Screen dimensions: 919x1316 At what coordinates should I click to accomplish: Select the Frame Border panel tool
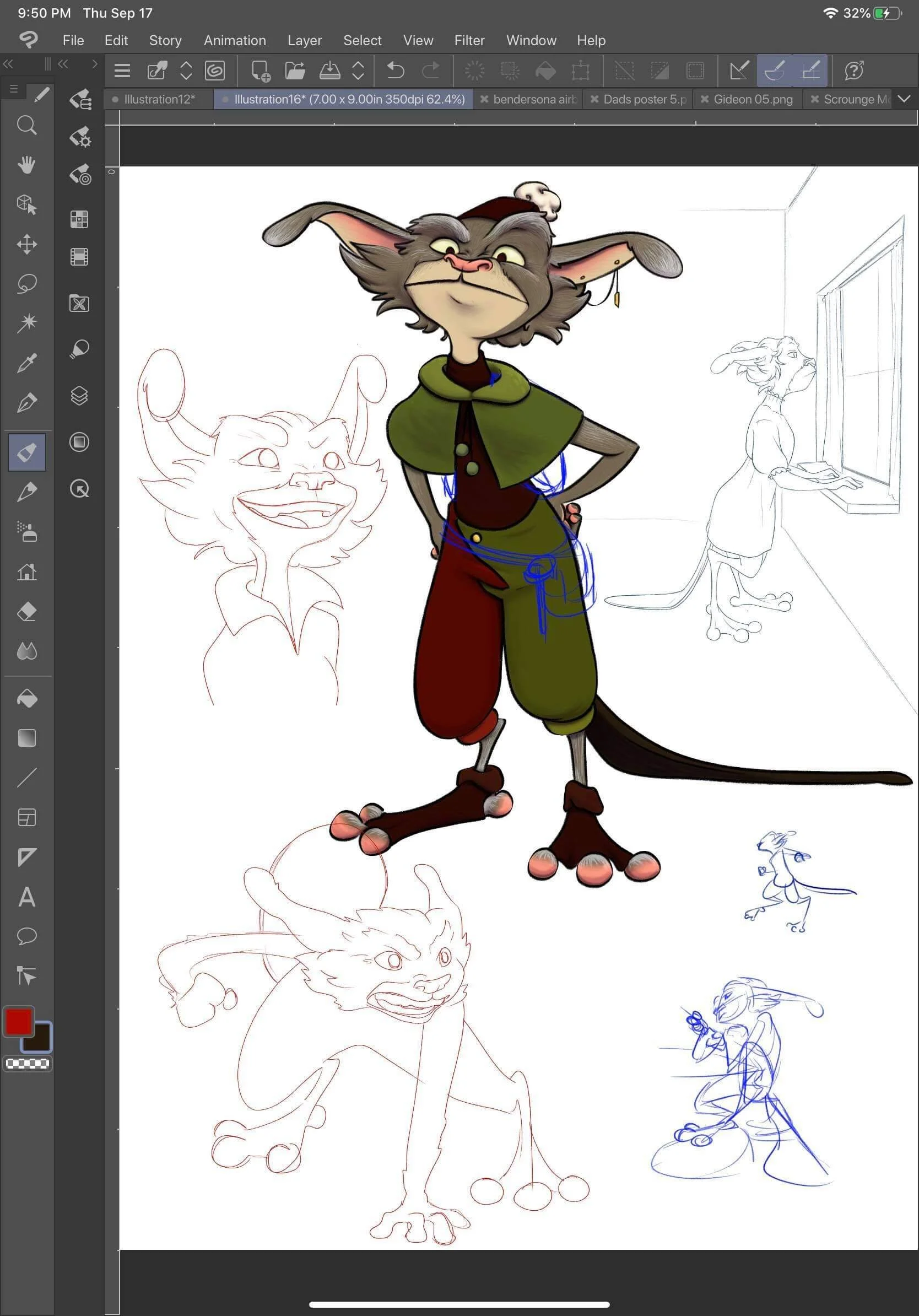click(26, 817)
